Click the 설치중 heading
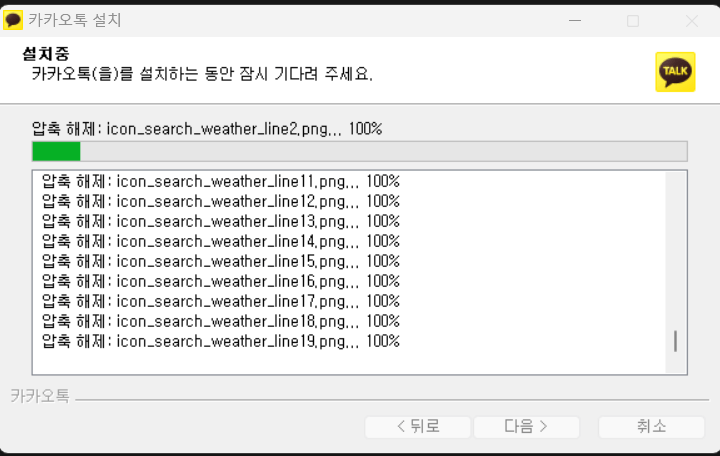Image resolution: width=720 pixels, height=456 pixels. 45,54
